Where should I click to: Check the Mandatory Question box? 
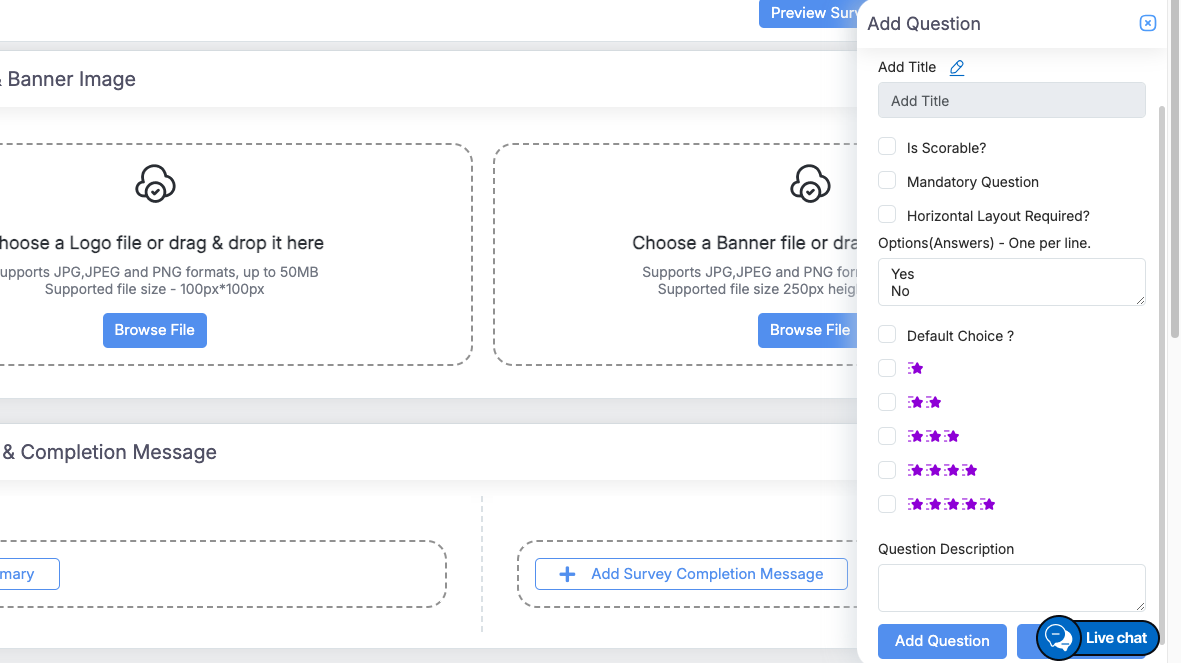(887, 181)
